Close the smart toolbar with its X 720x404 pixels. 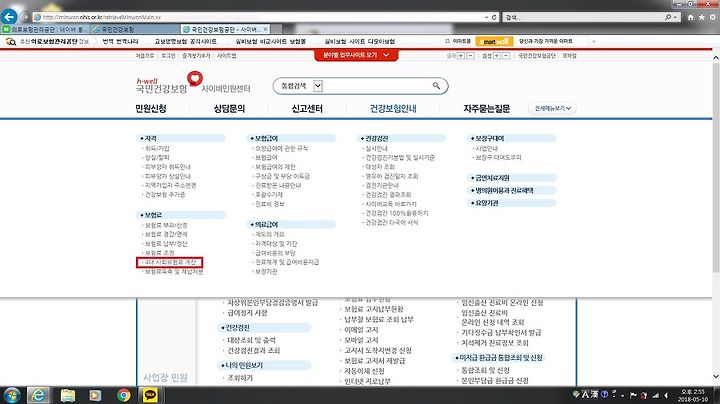[x=594, y=41]
